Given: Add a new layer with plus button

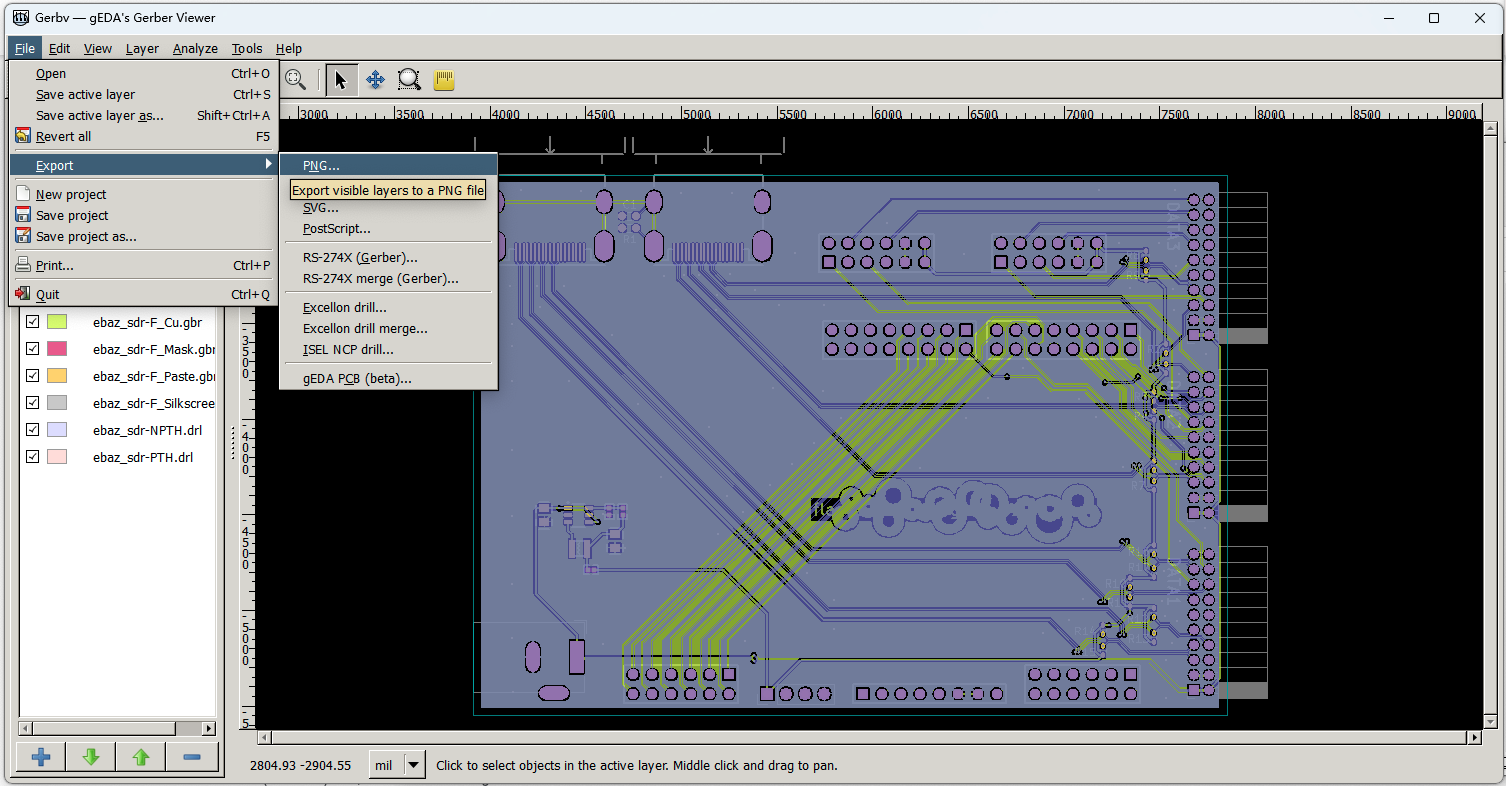Looking at the screenshot, I should coord(41,757).
